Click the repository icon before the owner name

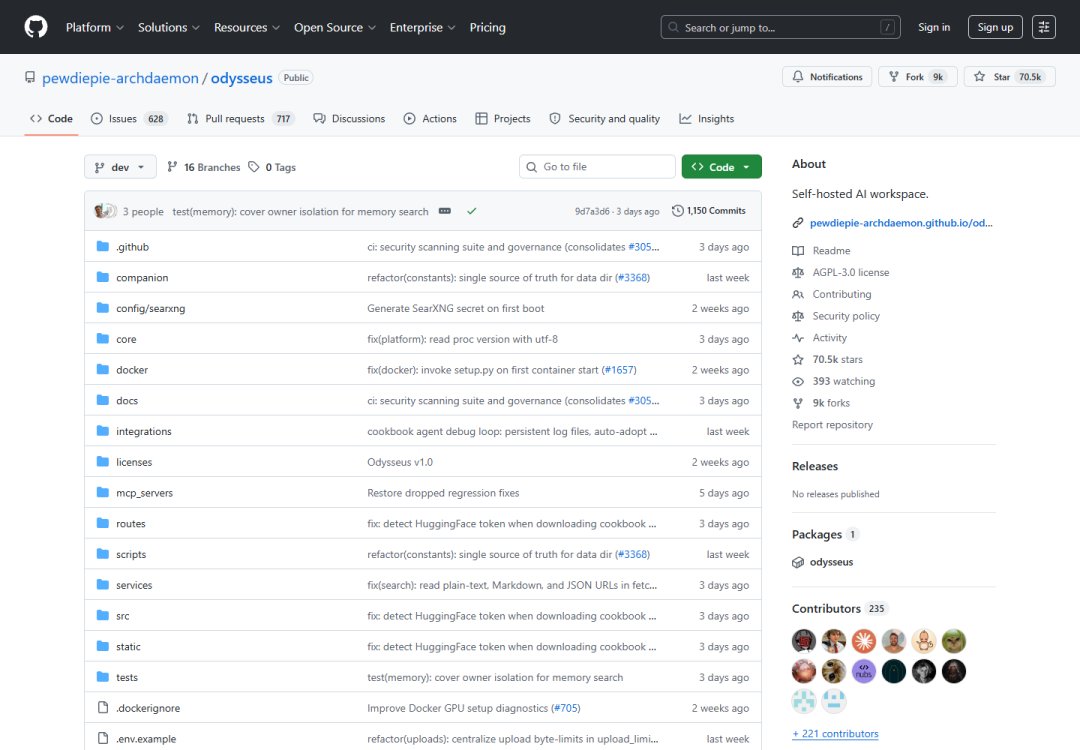pos(30,77)
